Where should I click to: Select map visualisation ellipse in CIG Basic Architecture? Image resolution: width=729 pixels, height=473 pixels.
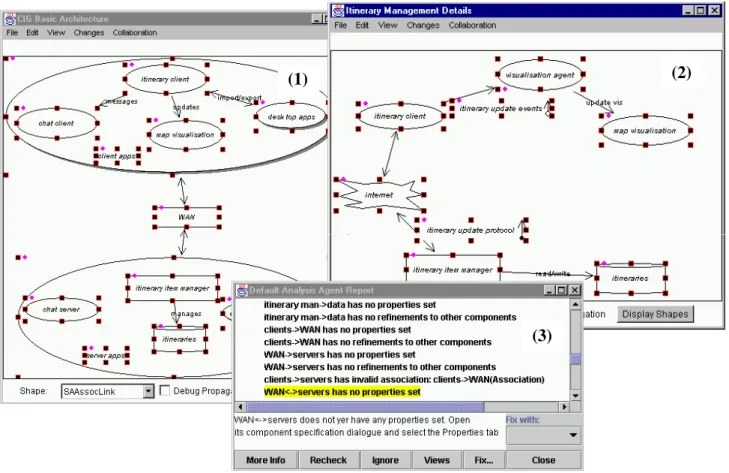click(185, 135)
